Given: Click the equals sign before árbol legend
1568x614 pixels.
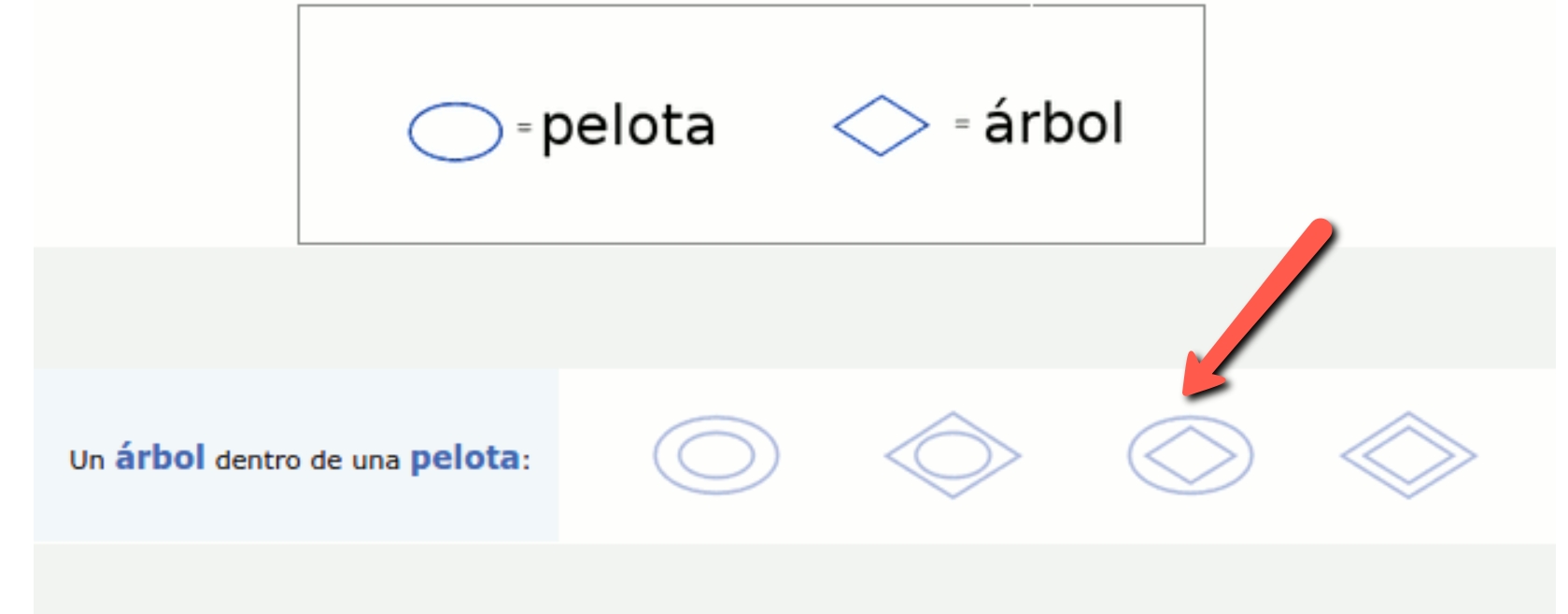Looking at the screenshot, I should 962,122.
